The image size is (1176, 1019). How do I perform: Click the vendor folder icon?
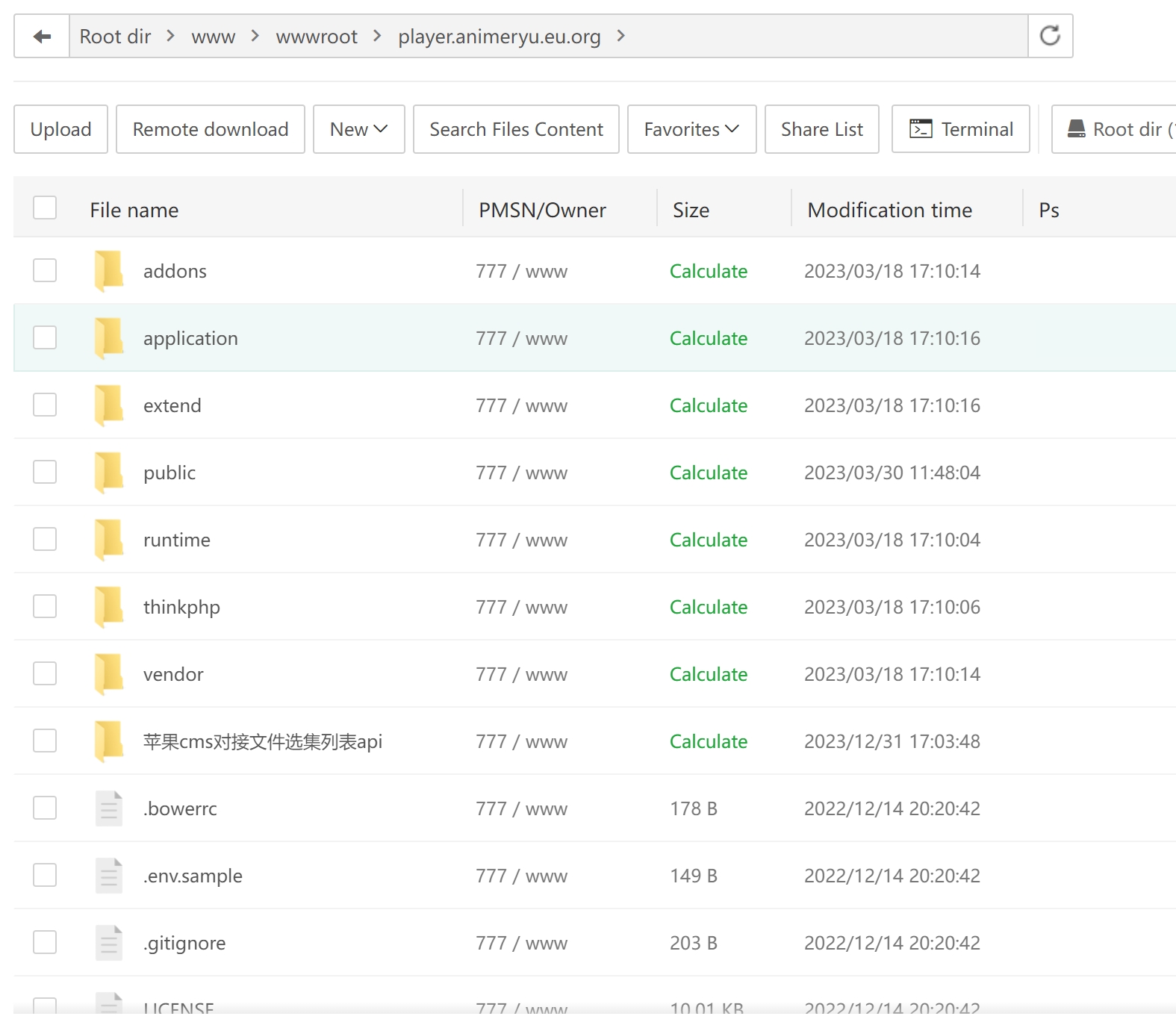click(109, 673)
